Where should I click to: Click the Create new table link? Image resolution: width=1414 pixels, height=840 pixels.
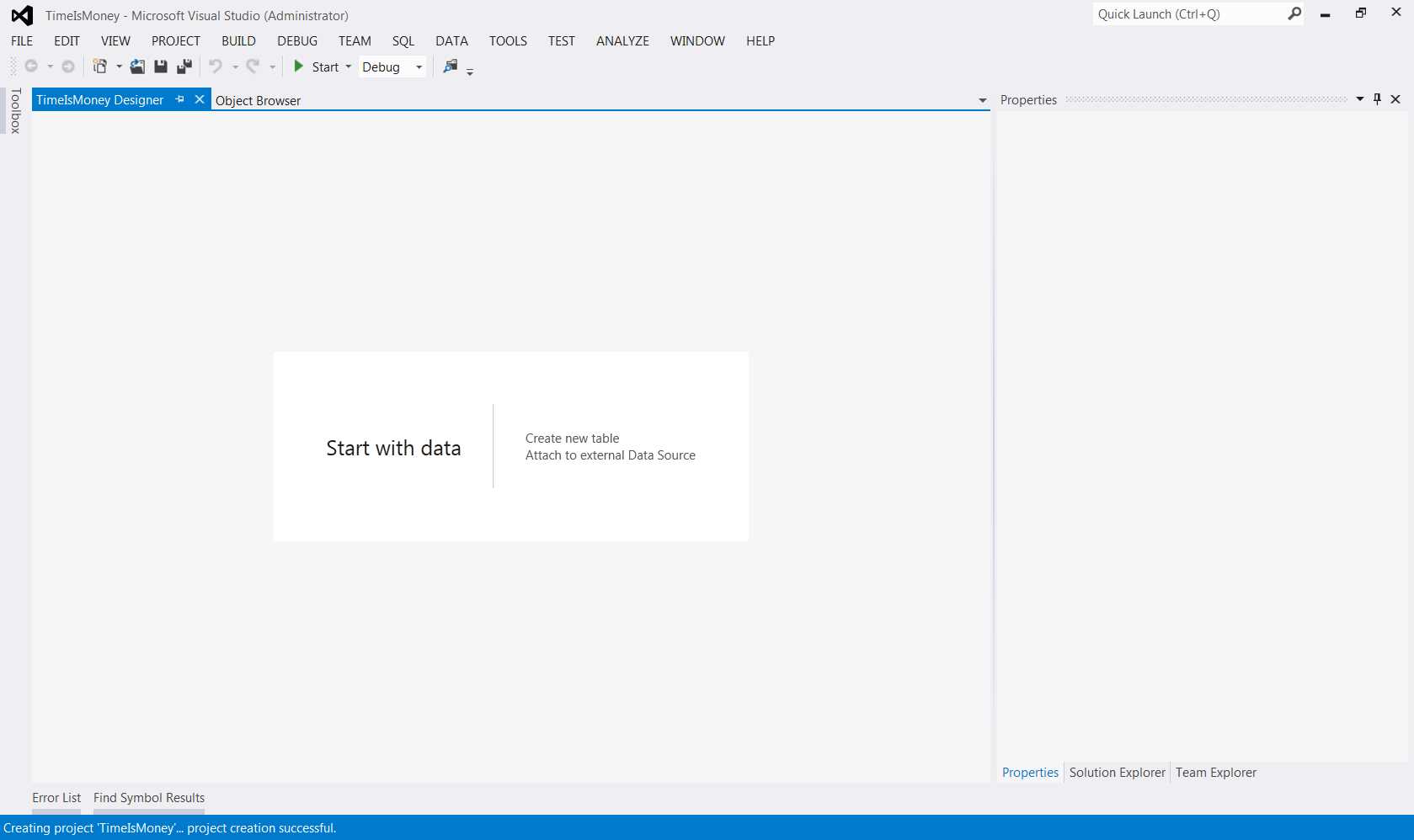point(572,438)
